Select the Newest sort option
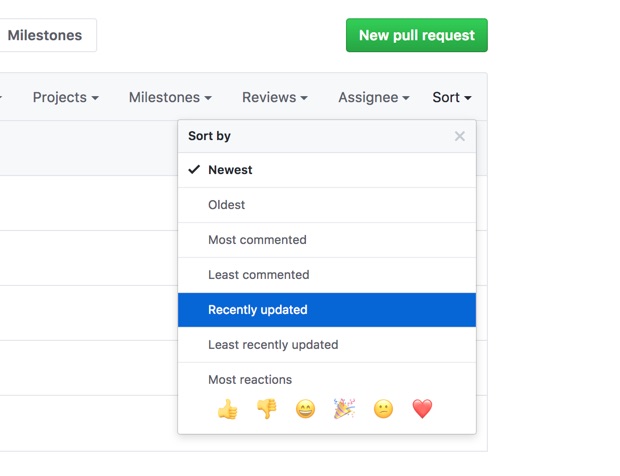This screenshot has width=620, height=476. coord(327,170)
